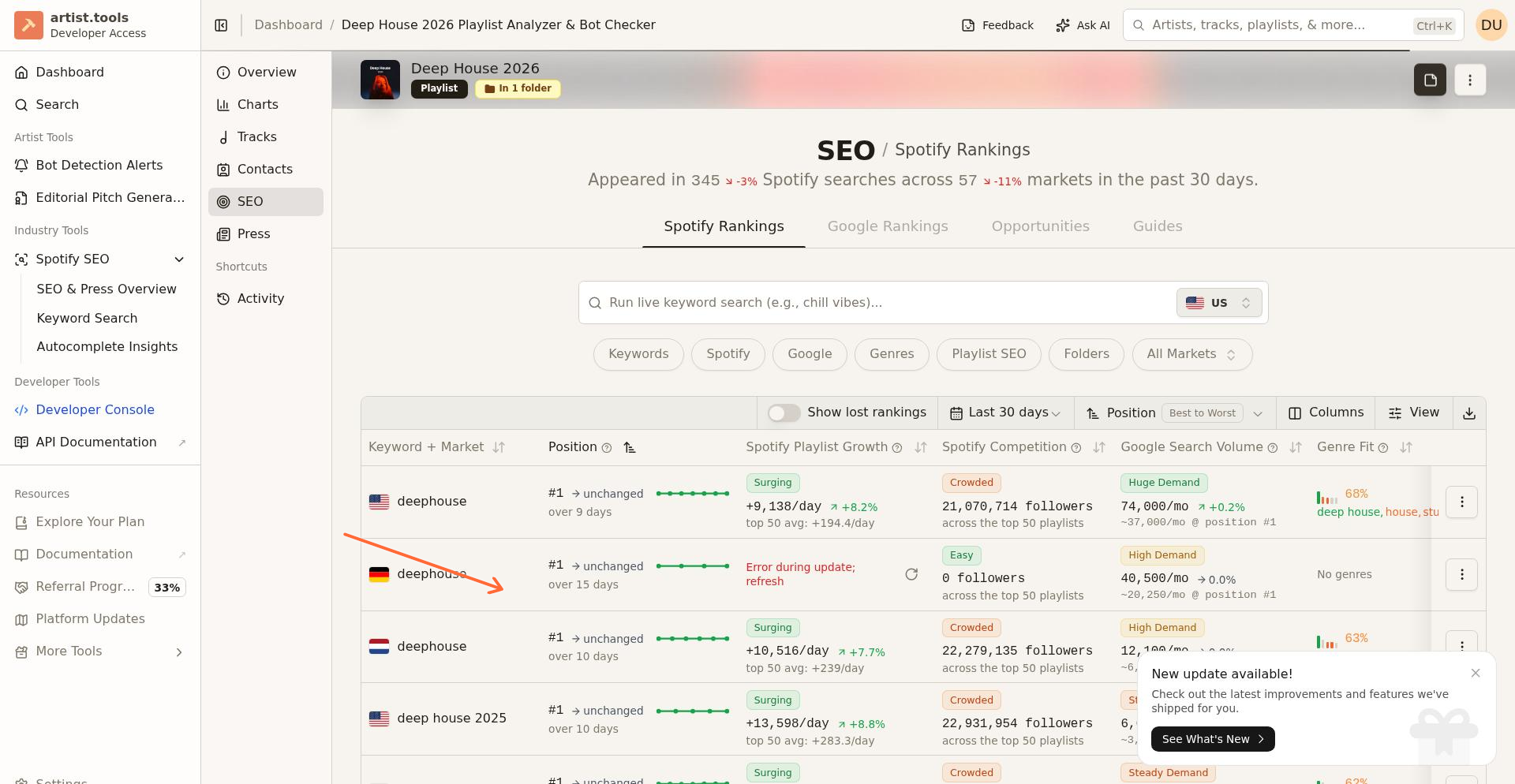
Task: Open the Columns chooser
Action: 1326,413
